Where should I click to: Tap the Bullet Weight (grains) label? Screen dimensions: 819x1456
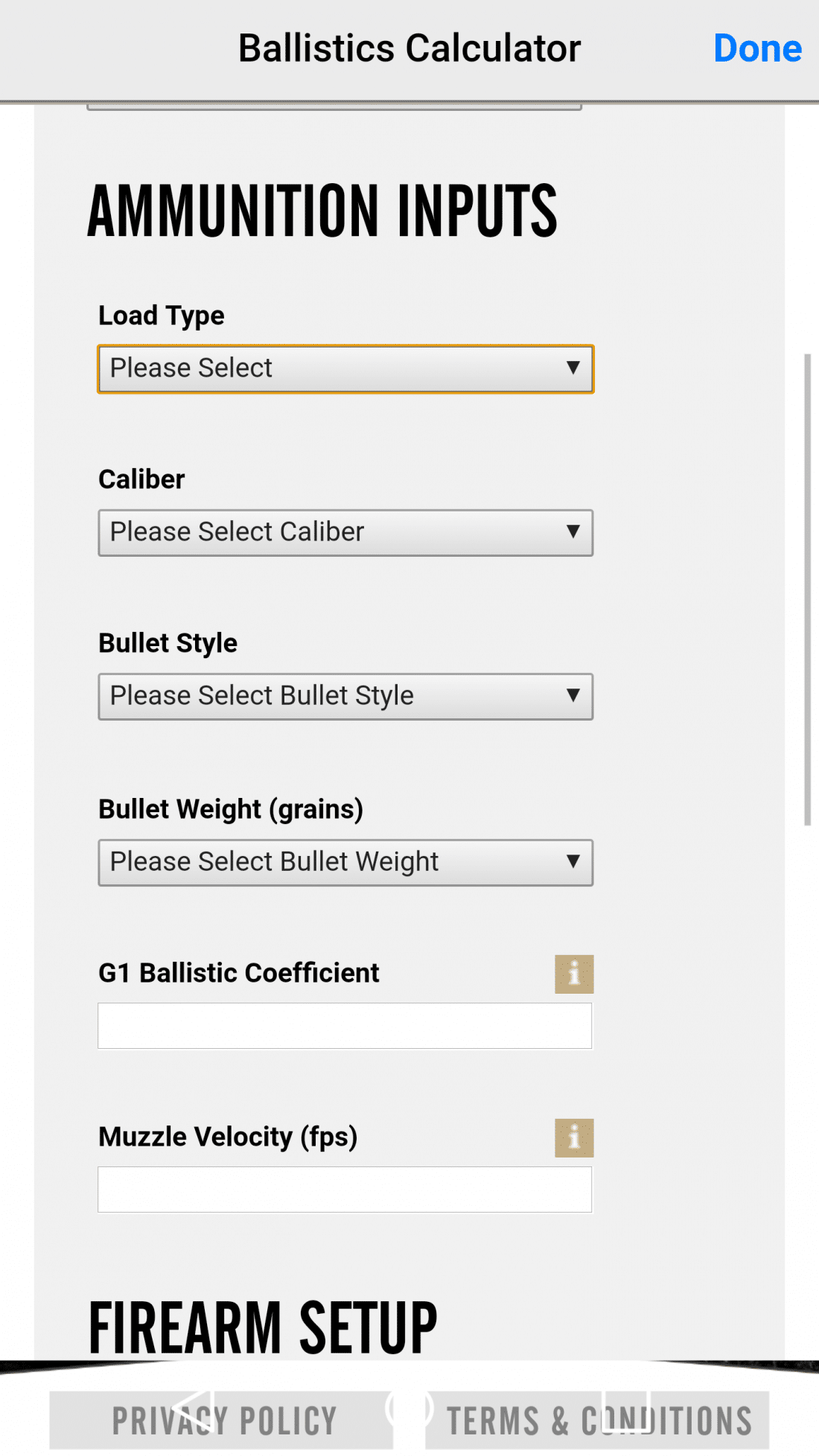click(x=231, y=809)
